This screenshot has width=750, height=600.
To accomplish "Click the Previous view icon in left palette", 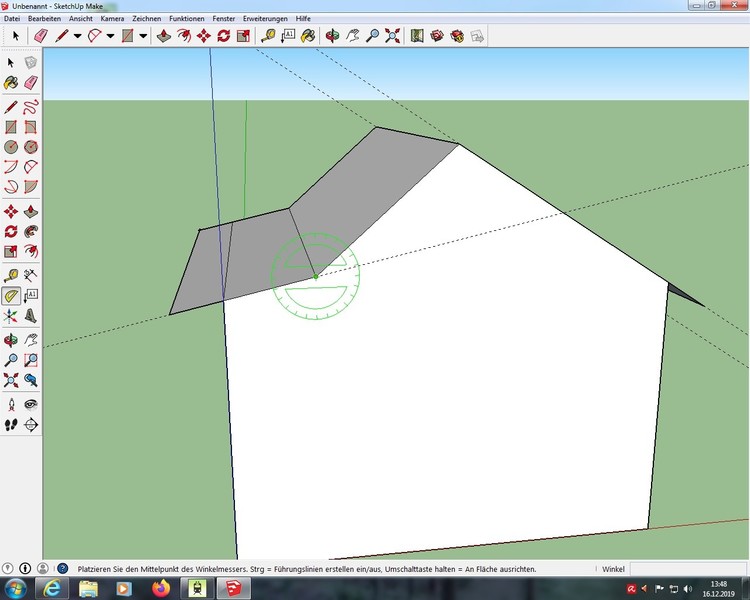I will 31,380.
